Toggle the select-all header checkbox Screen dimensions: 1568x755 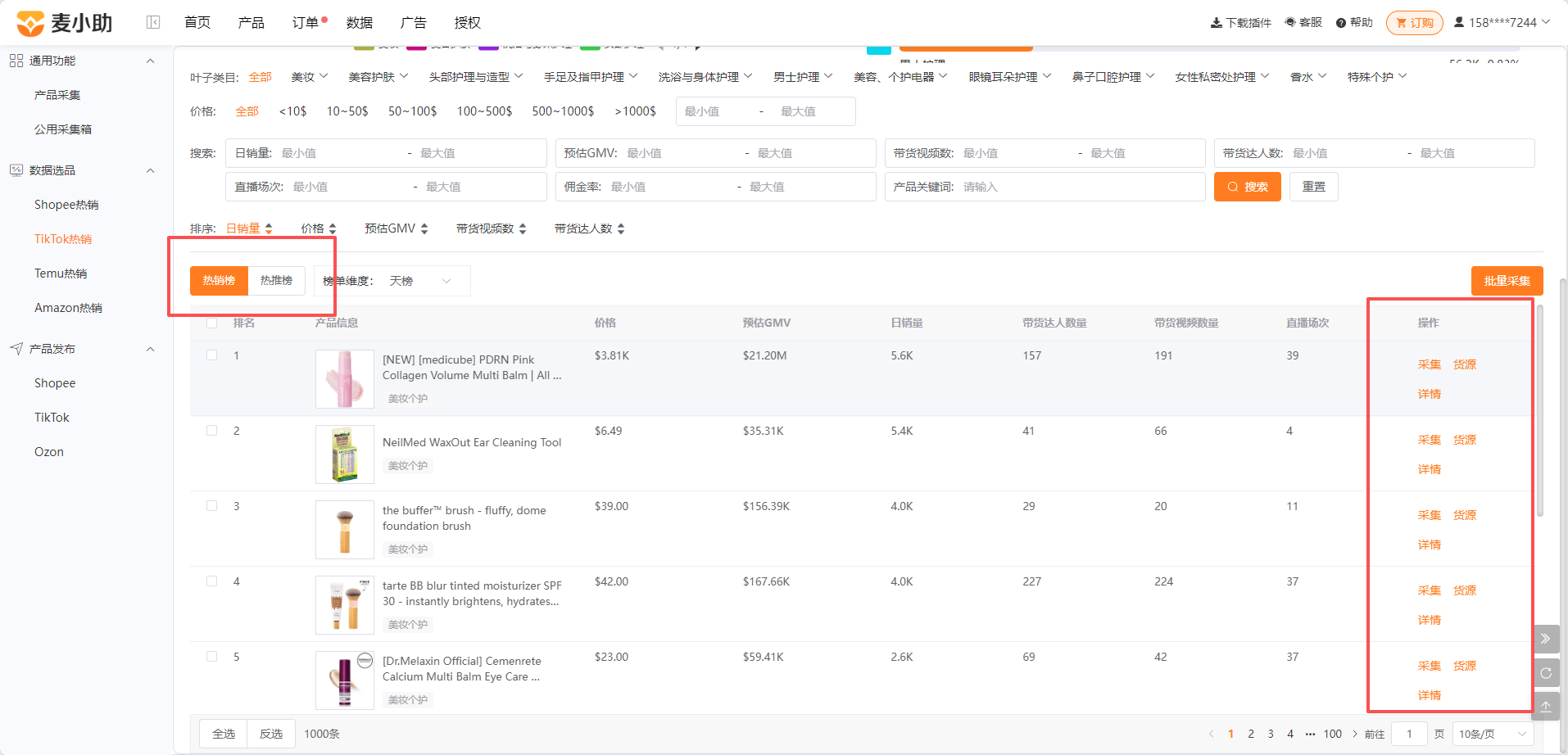(x=212, y=323)
